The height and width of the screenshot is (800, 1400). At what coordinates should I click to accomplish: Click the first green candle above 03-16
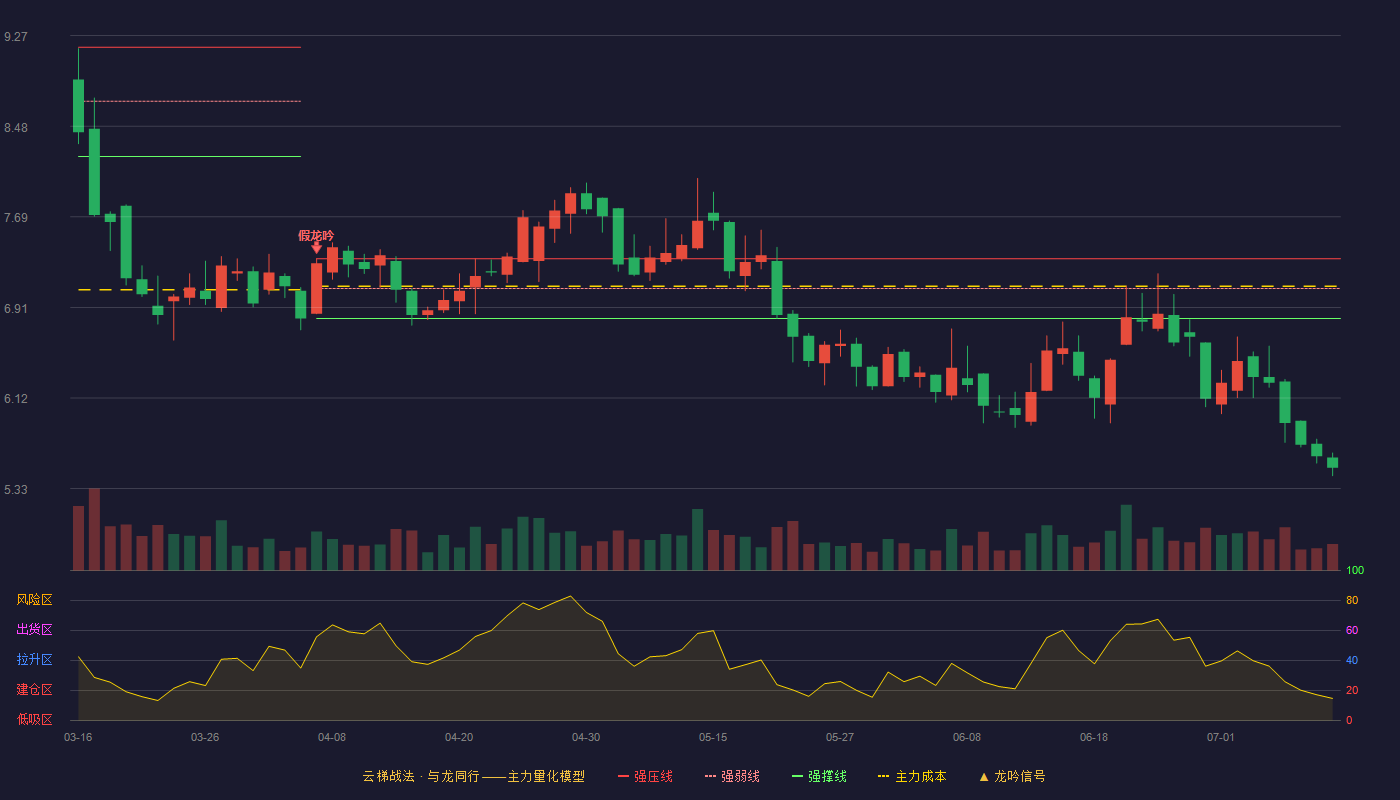78,105
